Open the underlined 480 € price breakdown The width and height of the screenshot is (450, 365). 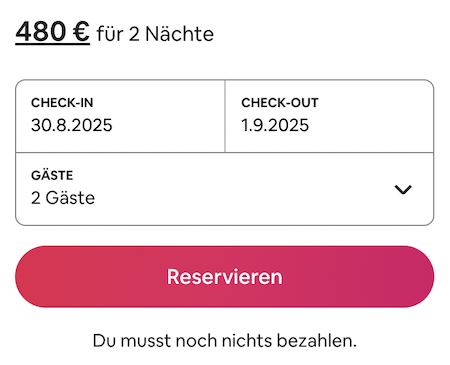click(53, 32)
